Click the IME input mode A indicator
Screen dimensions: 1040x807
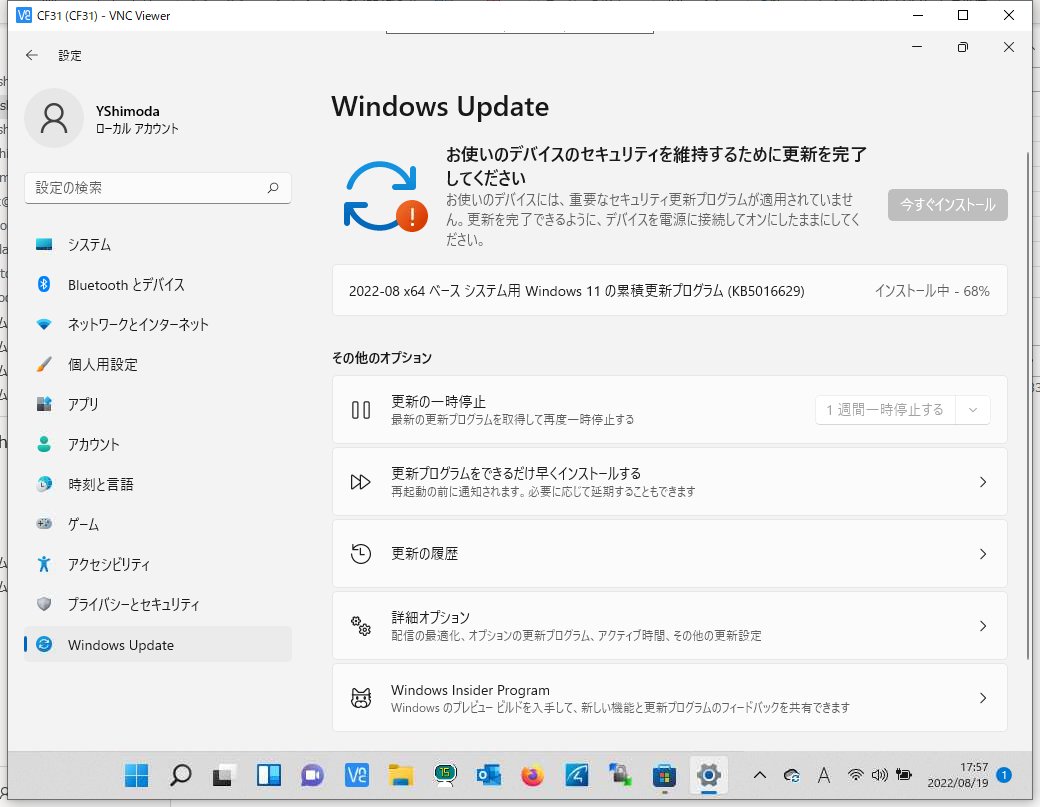(x=824, y=775)
